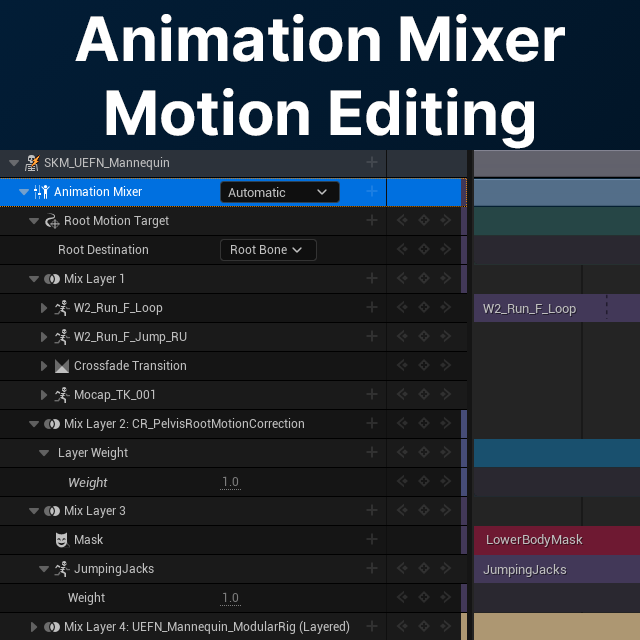This screenshot has height=640, width=640.
Task: Click the W2_Run_F_Jump_RU animation icon
Action: tap(62, 337)
